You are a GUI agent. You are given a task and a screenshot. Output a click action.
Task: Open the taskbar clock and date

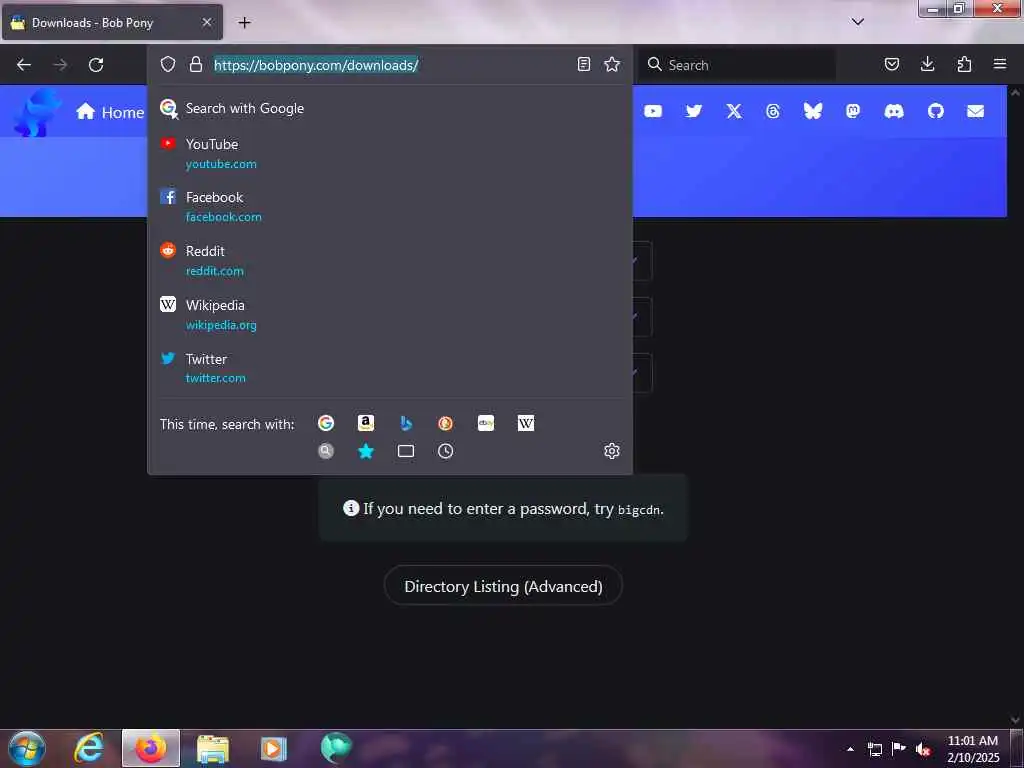[972, 749]
